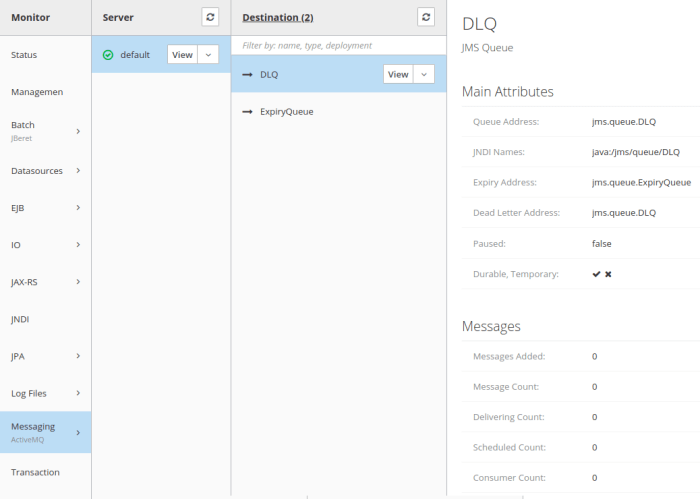Open the JNDI monitor item
This screenshot has width=700, height=499.
click(46, 319)
